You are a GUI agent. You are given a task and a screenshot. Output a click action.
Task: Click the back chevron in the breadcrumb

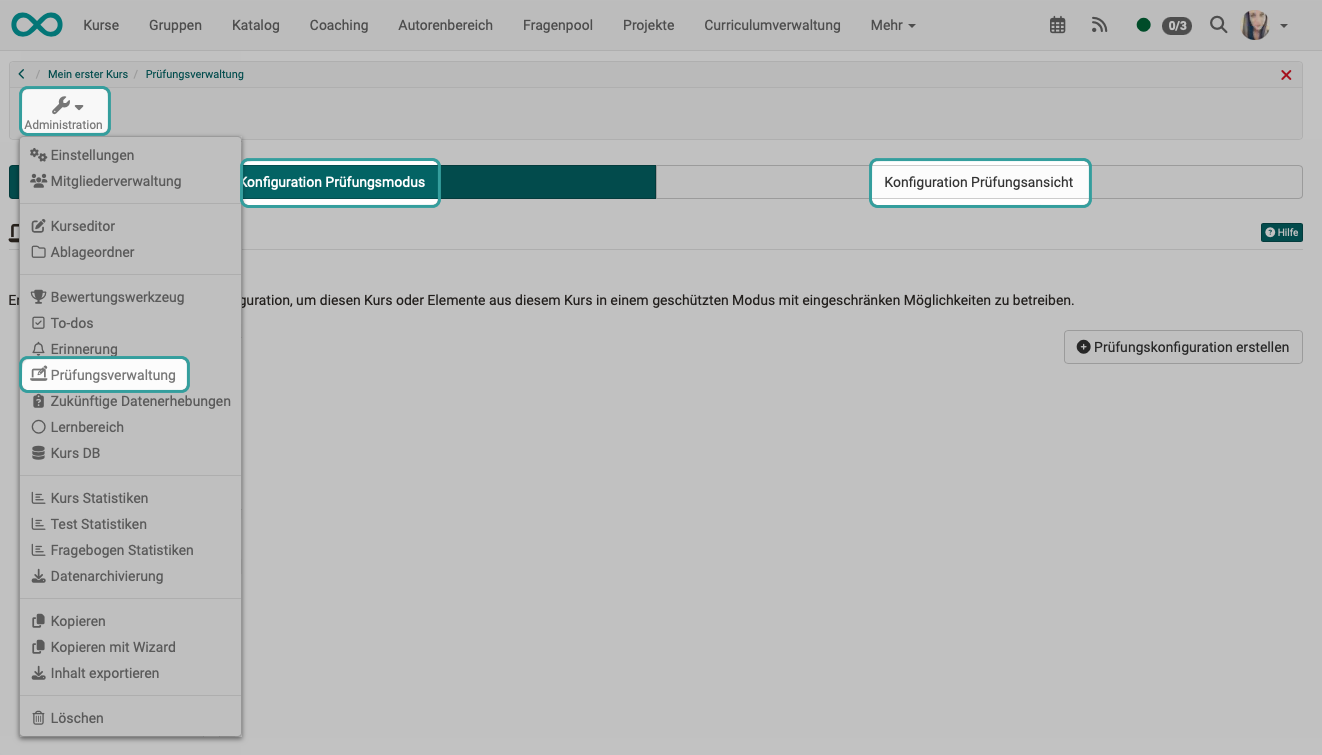(21, 73)
